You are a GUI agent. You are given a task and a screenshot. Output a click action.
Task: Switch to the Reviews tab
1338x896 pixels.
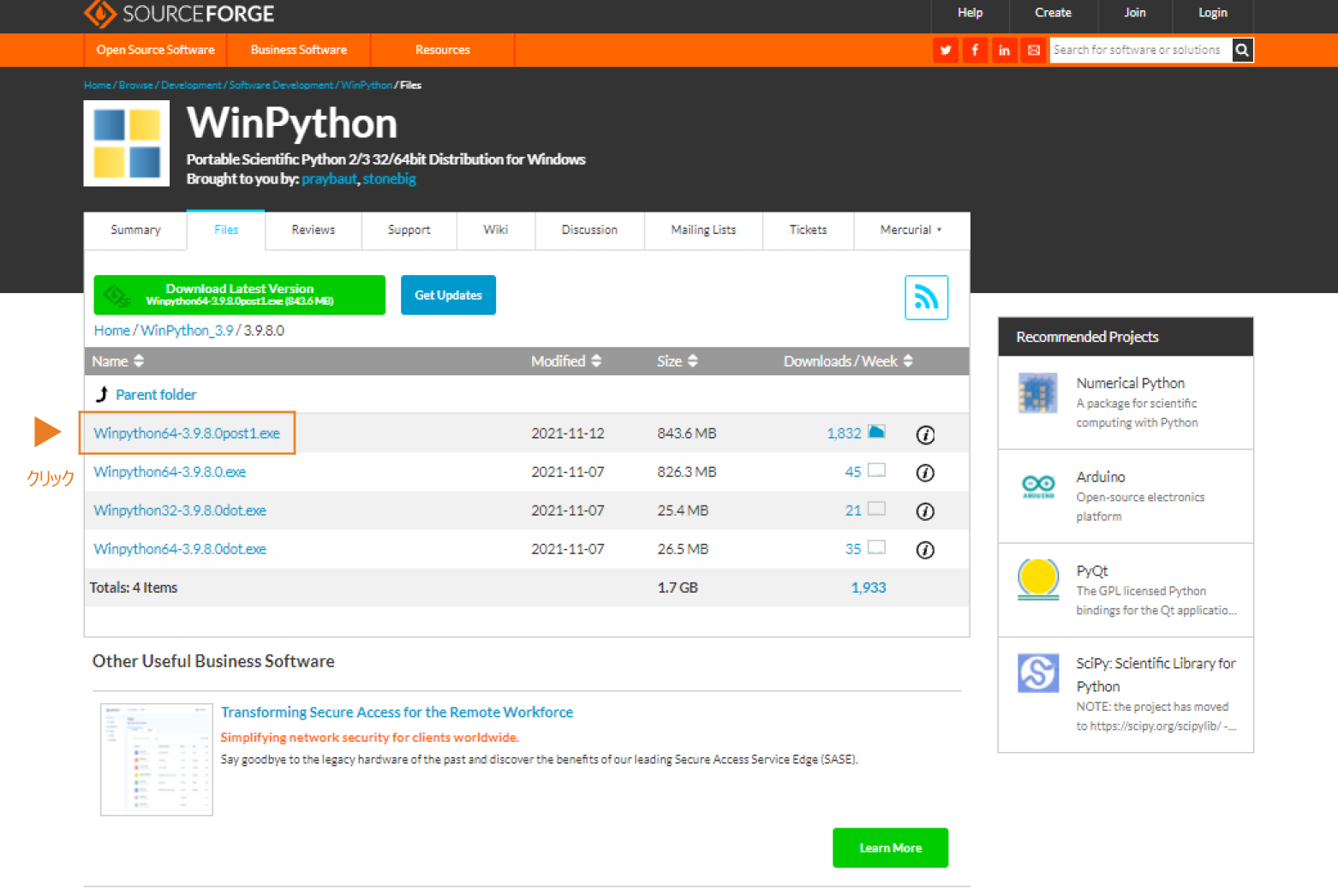pos(313,230)
